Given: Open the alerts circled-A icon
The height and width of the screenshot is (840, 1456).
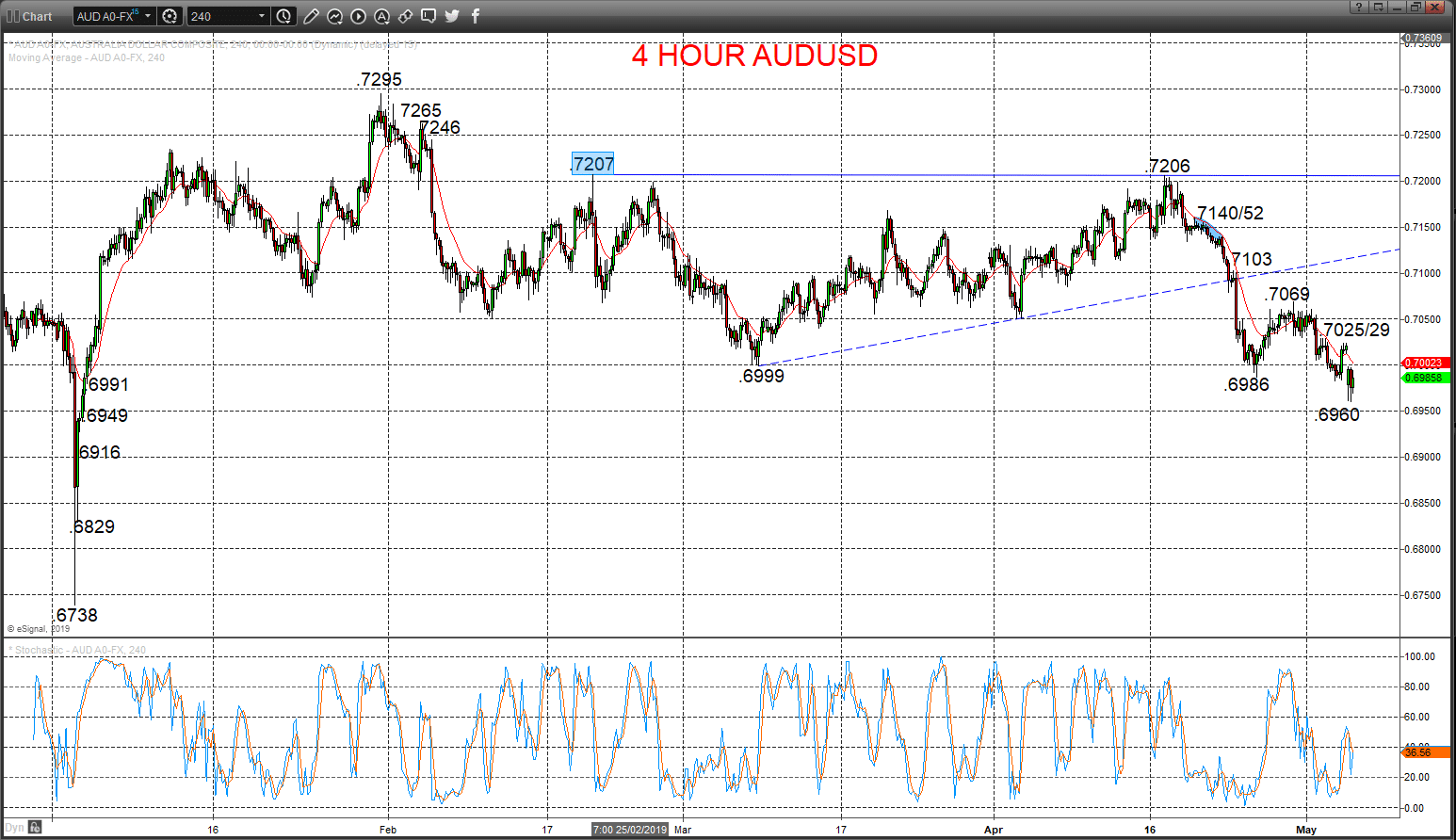Looking at the screenshot, I should tap(381, 16).
